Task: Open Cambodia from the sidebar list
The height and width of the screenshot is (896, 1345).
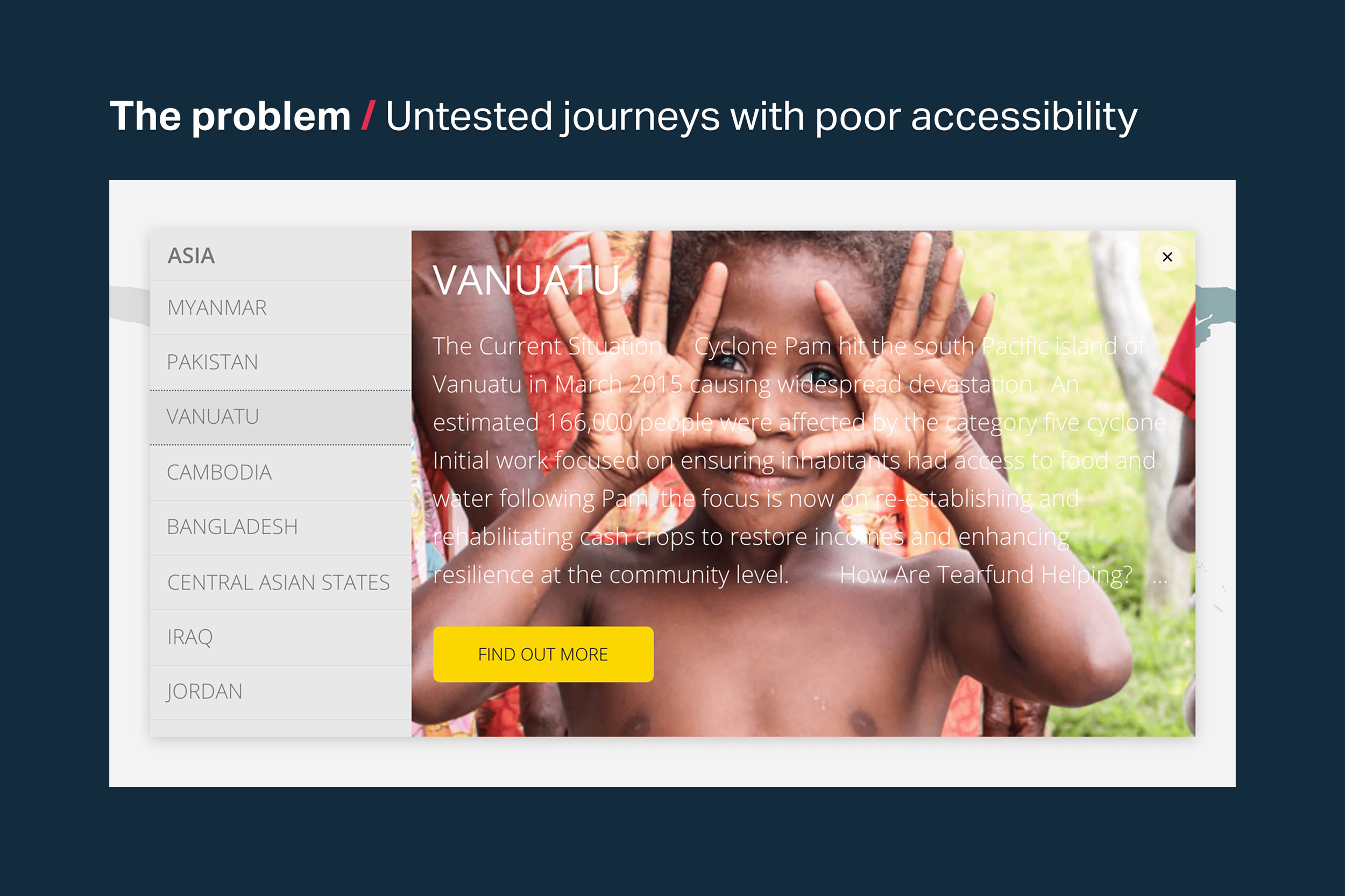Action: [281, 473]
